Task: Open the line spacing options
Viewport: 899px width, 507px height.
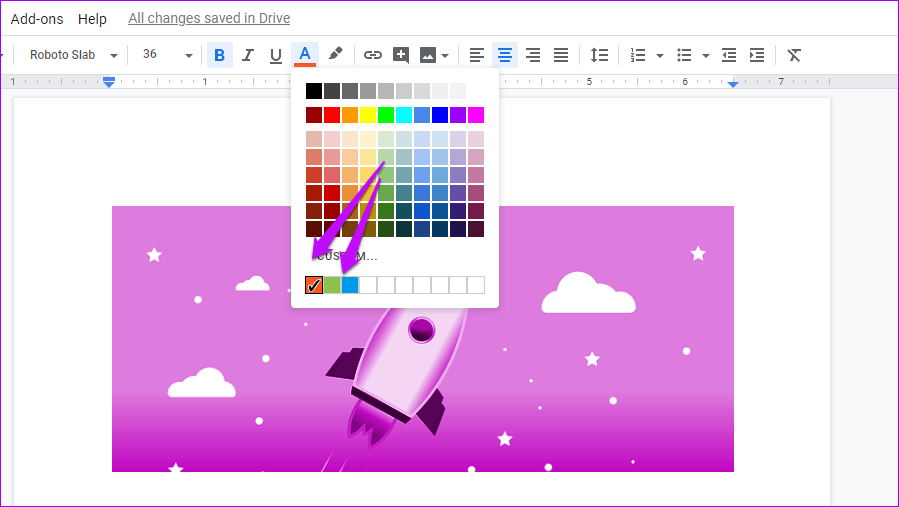Action: pyautogui.click(x=599, y=55)
